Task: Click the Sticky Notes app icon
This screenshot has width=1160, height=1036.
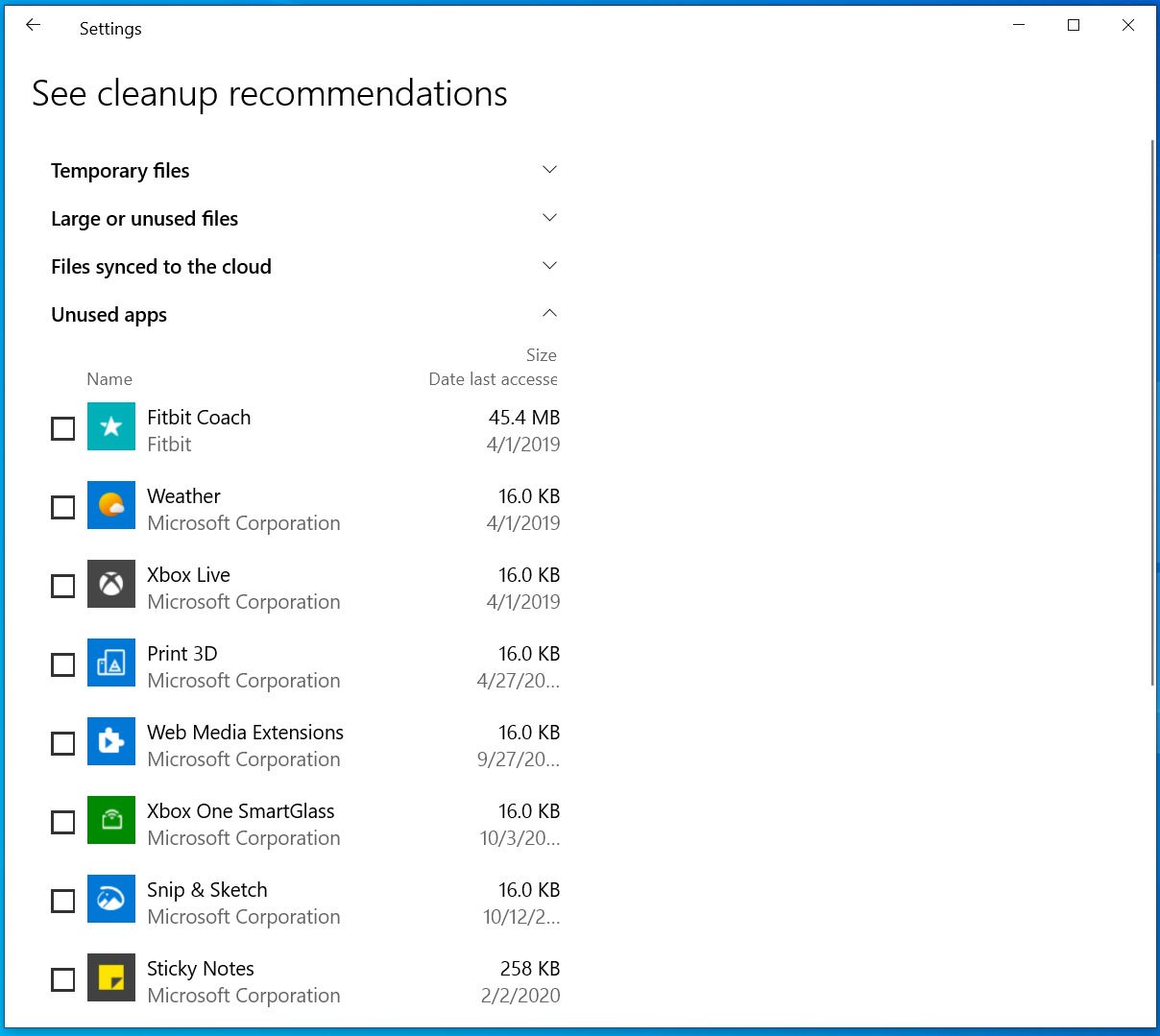Action: point(111,977)
